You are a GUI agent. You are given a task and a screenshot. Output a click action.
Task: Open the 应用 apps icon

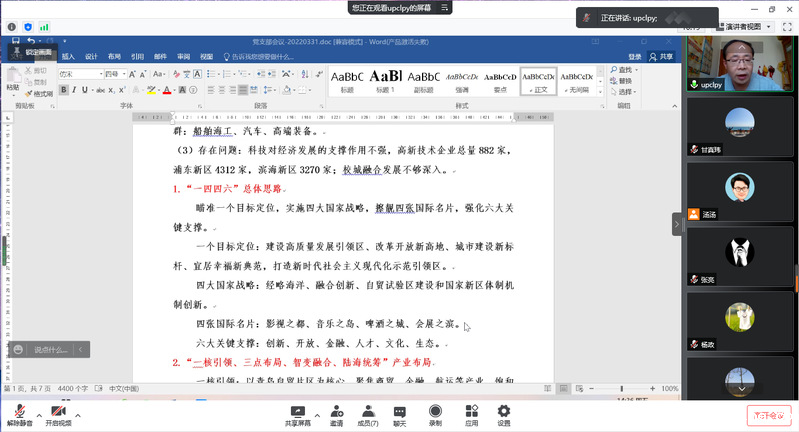click(x=471, y=416)
